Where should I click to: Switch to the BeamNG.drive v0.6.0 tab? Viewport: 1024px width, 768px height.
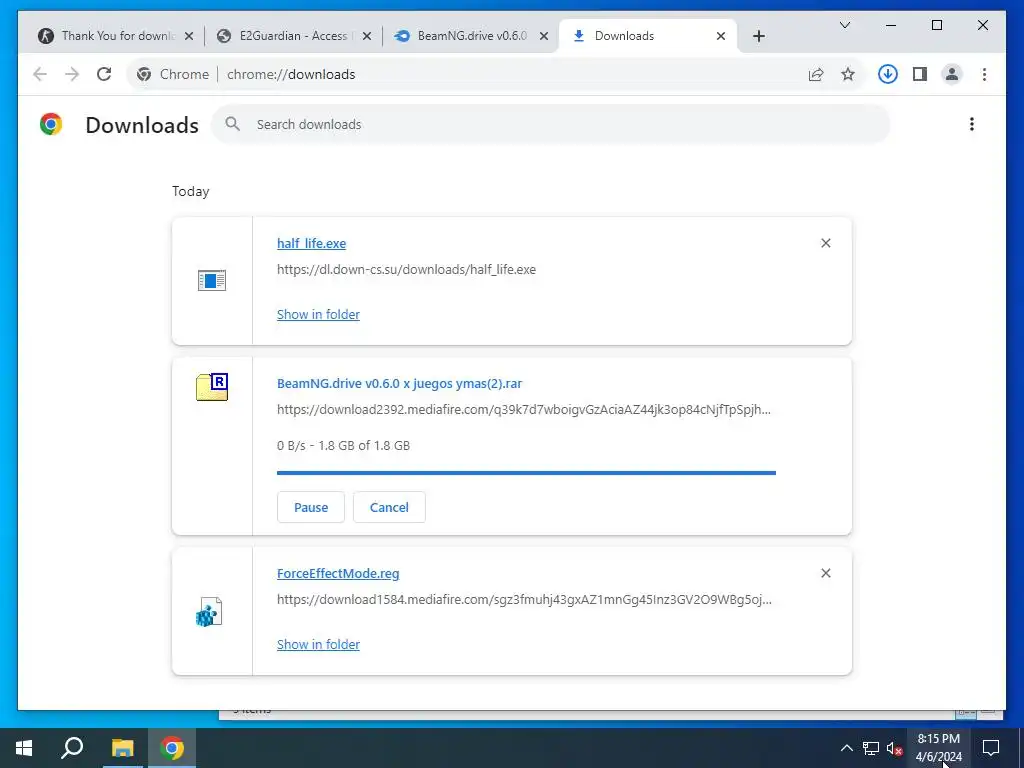click(x=472, y=36)
